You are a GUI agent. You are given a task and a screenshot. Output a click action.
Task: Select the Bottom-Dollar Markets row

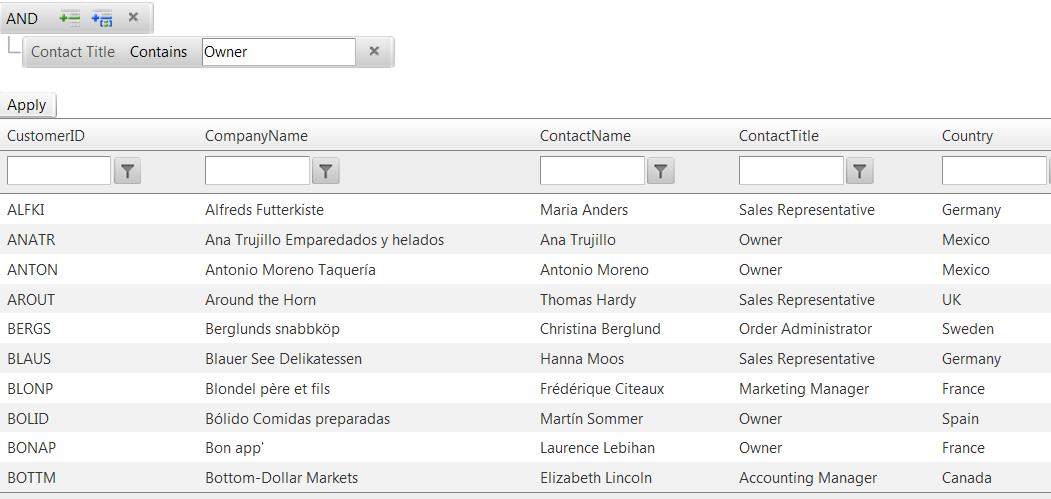pyautogui.click(x=281, y=478)
